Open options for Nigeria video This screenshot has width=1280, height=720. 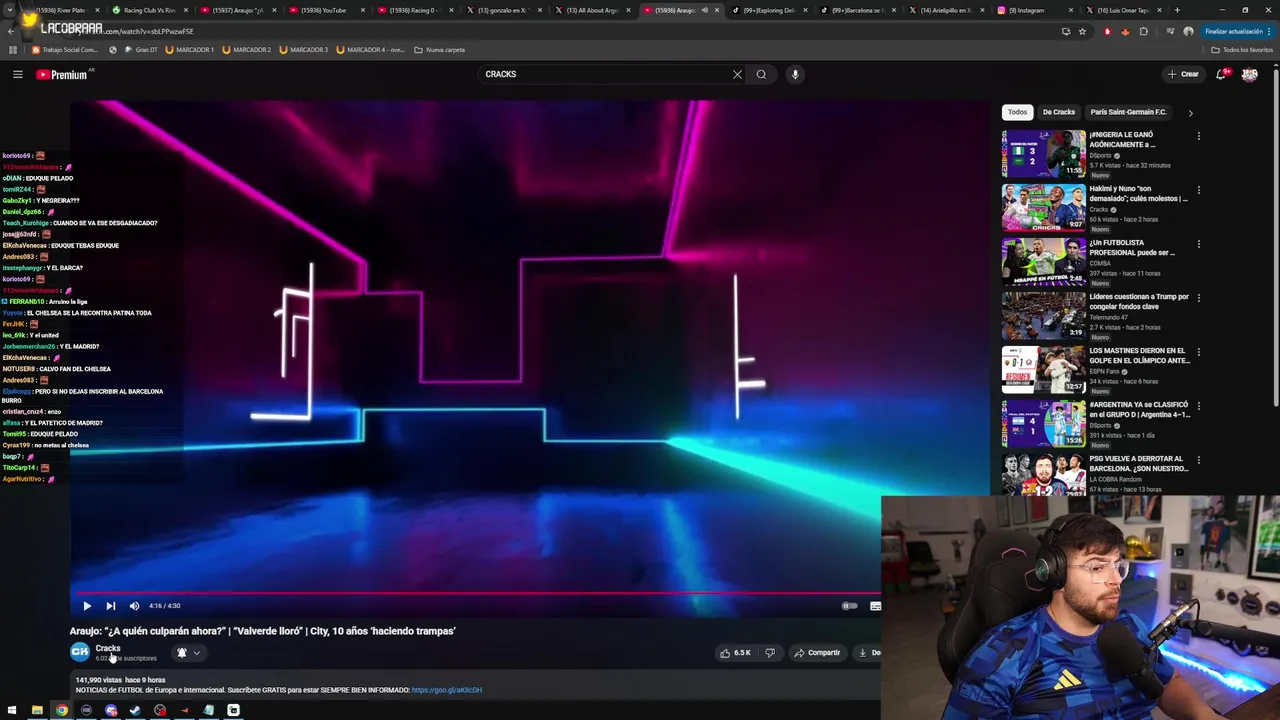1198,136
